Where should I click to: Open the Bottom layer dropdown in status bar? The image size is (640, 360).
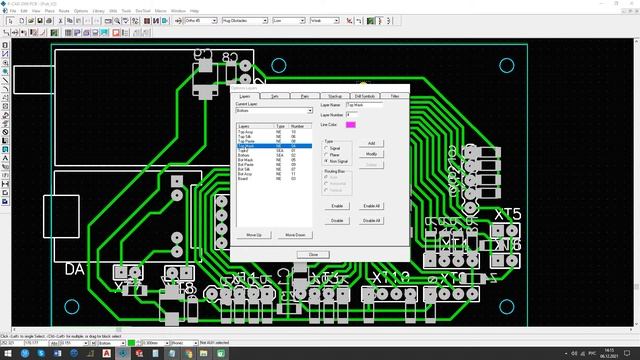(122, 343)
